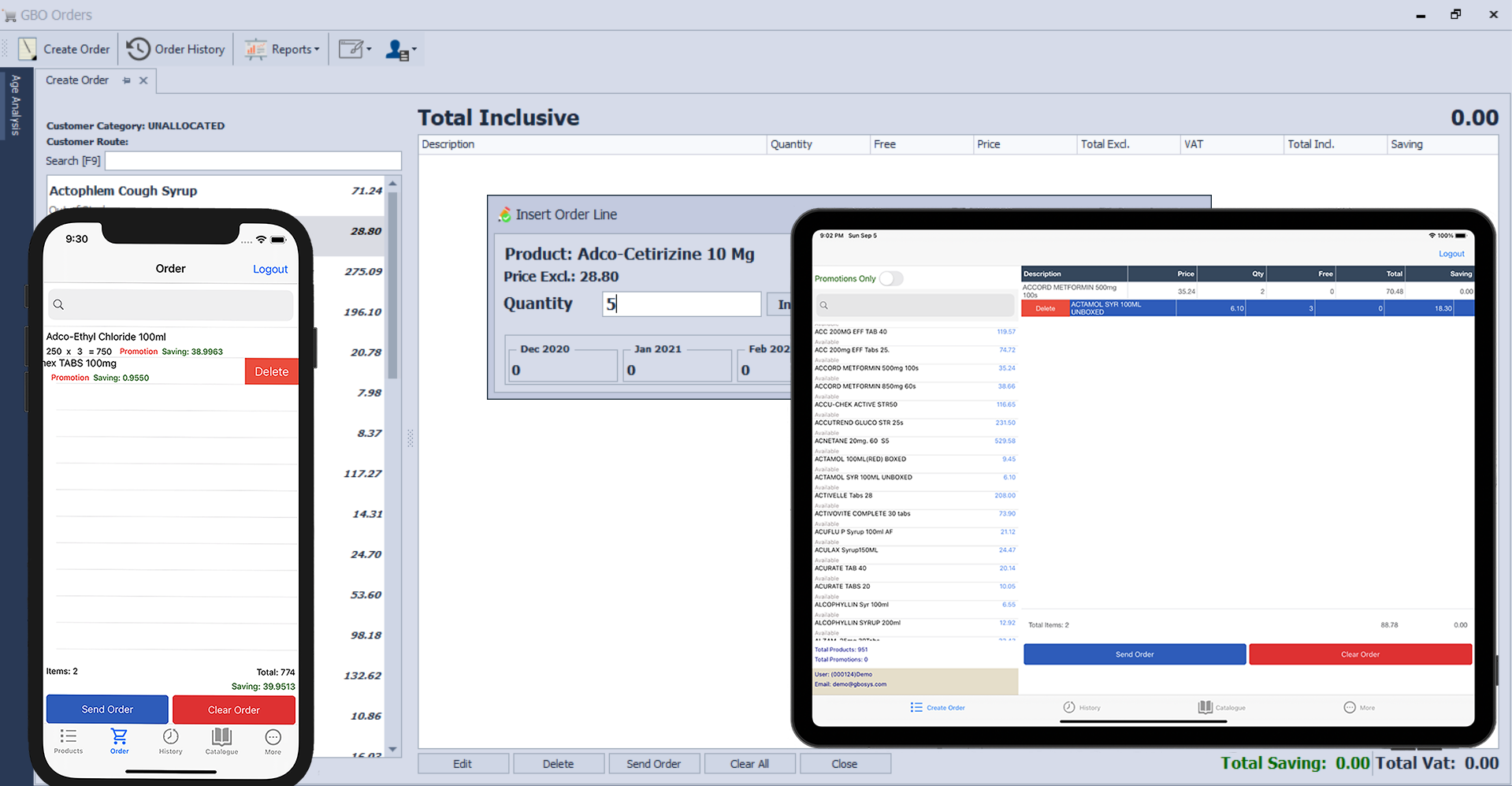Open the Age Analysis side panel

coord(15,105)
